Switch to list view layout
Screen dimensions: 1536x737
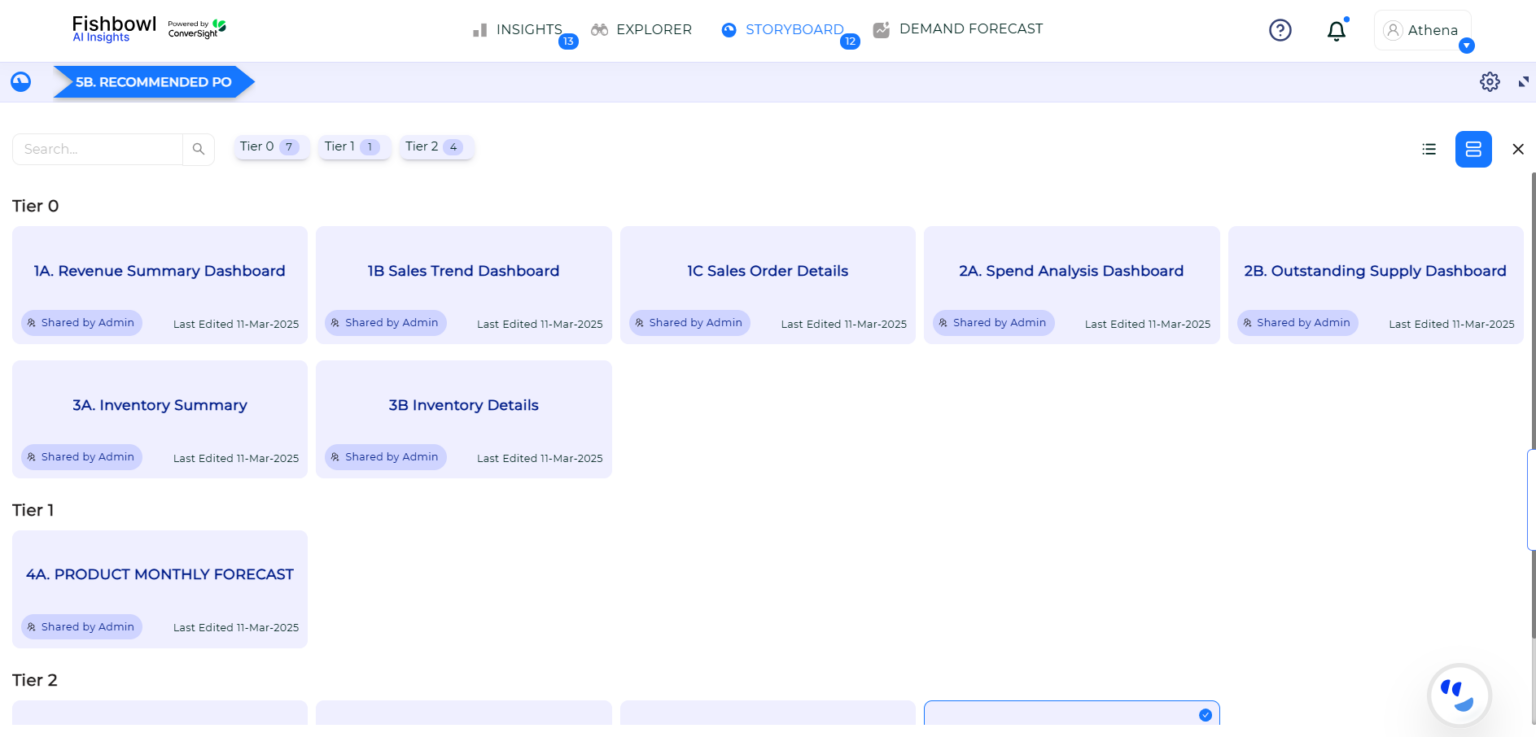pos(1429,148)
